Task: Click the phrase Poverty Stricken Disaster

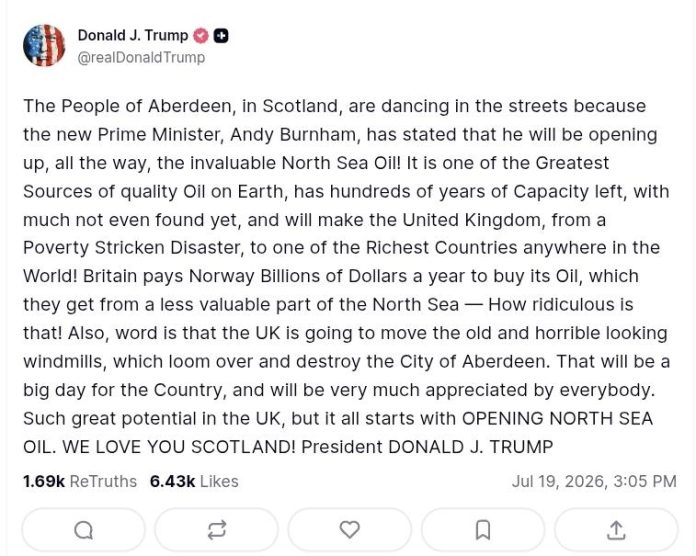Action: pyautogui.click(x=131, y=248)
